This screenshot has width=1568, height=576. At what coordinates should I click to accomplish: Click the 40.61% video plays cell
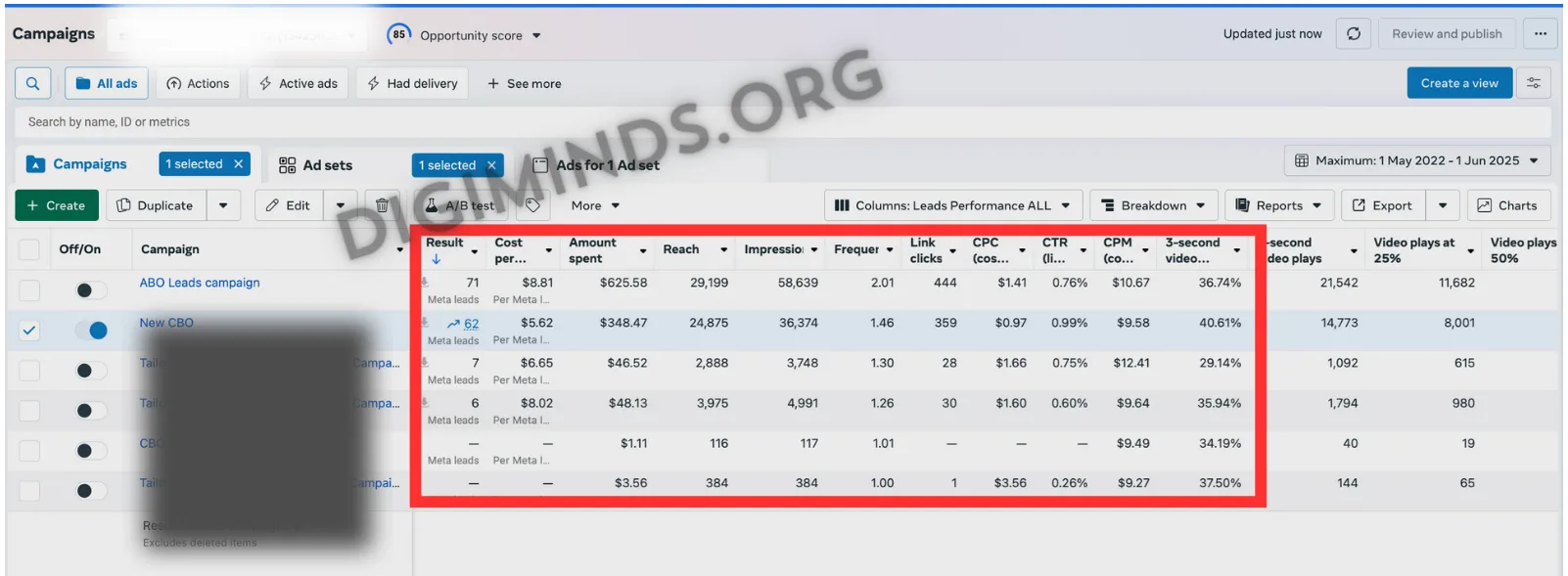[x=1220, y=323]
